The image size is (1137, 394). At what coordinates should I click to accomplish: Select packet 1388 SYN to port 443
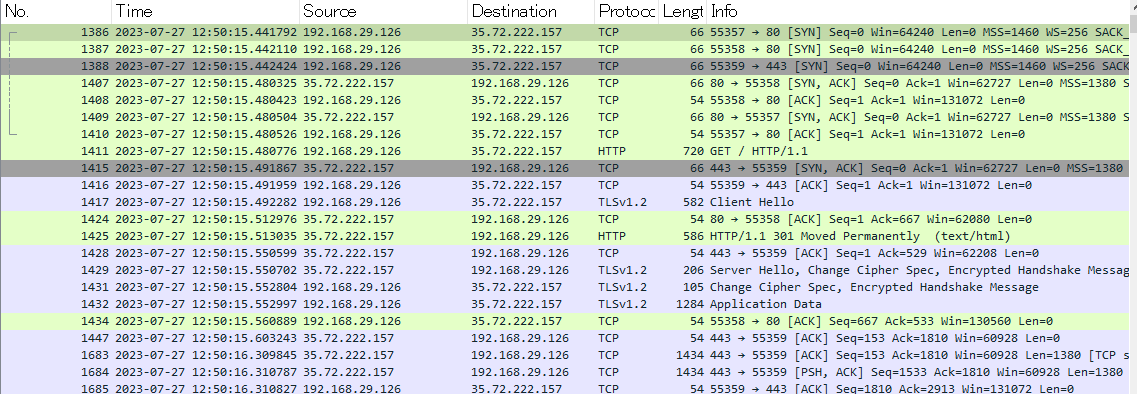click(565, 66)
